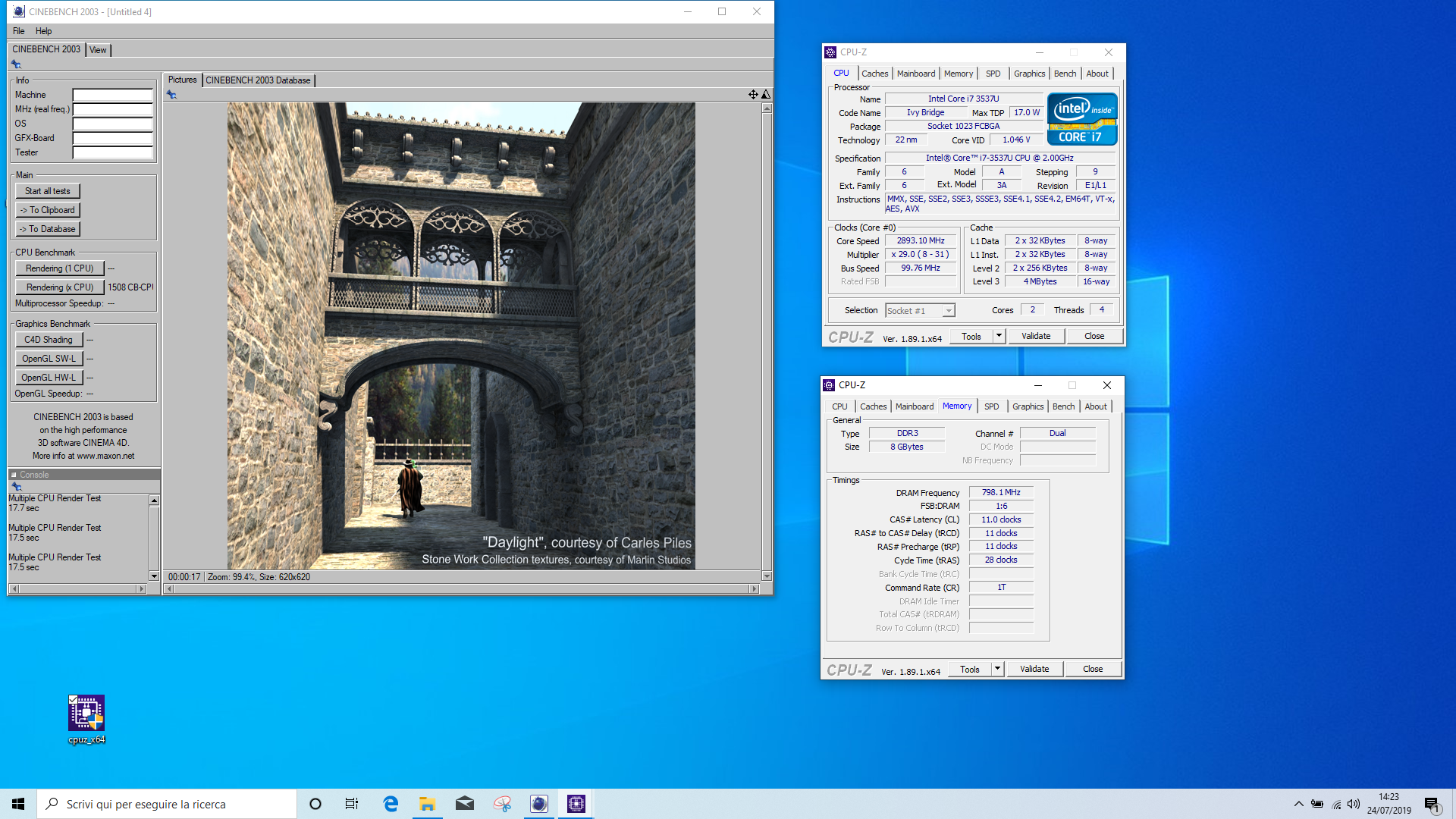Screen dimensions: 1456x819
Task: Click the To Database button
Action: point(48,229)
